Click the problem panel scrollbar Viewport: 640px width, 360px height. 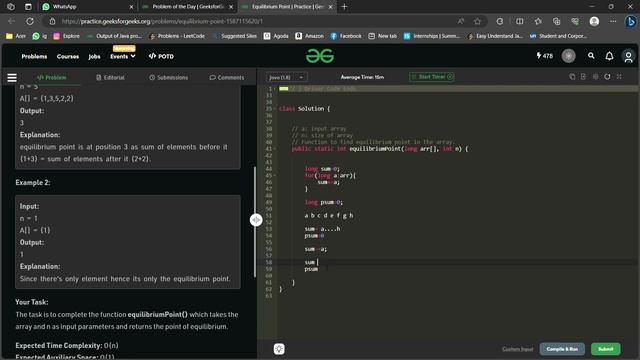tap(255, 222)
